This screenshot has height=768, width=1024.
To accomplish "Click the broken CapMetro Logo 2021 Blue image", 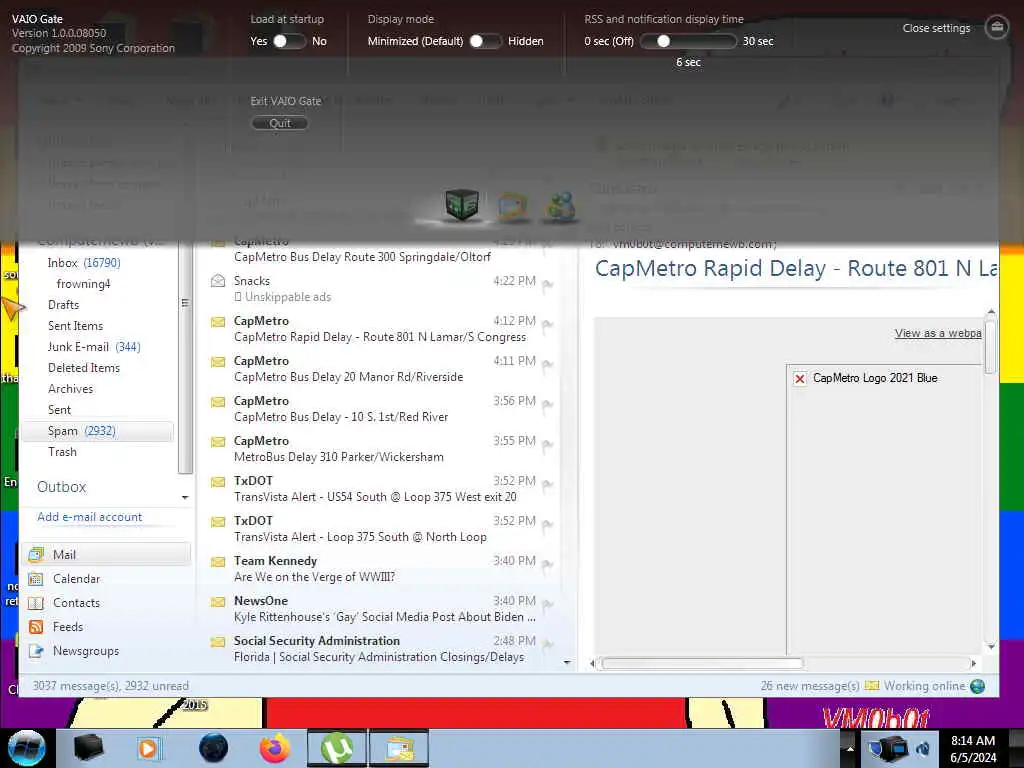I will [x=799, y=378].
